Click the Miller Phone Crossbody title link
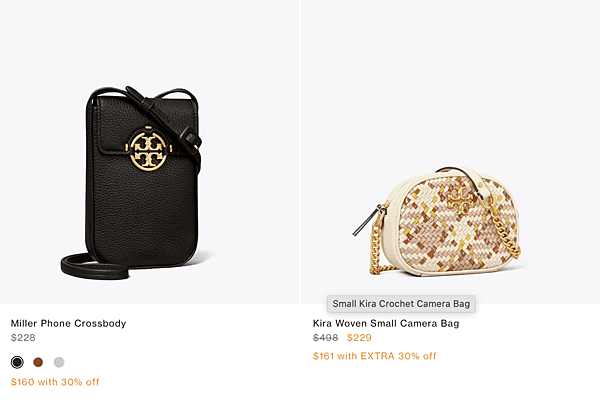Screen dimensions: 600x405 68,323
